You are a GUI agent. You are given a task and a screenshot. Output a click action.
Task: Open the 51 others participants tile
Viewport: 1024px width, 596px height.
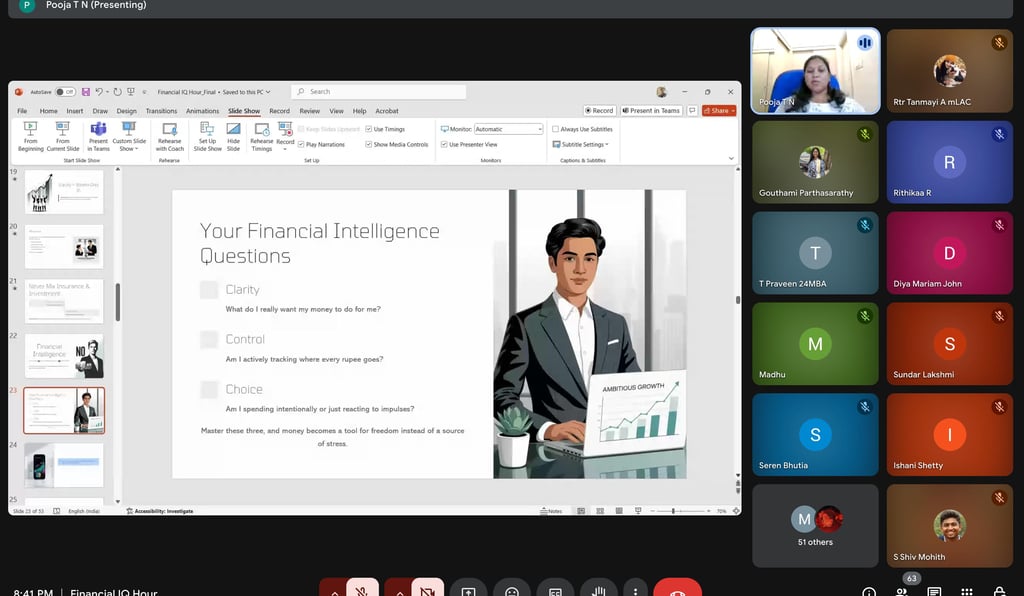(815, 525)
